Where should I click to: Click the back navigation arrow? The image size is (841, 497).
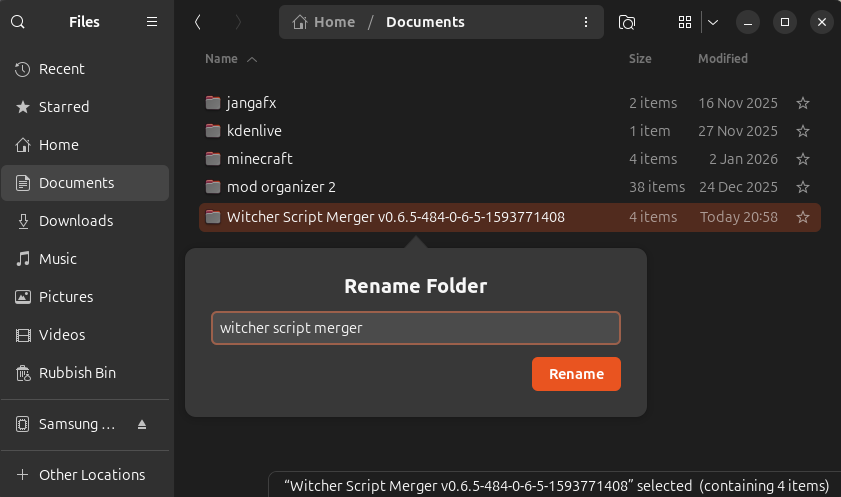tap(199, 22)
